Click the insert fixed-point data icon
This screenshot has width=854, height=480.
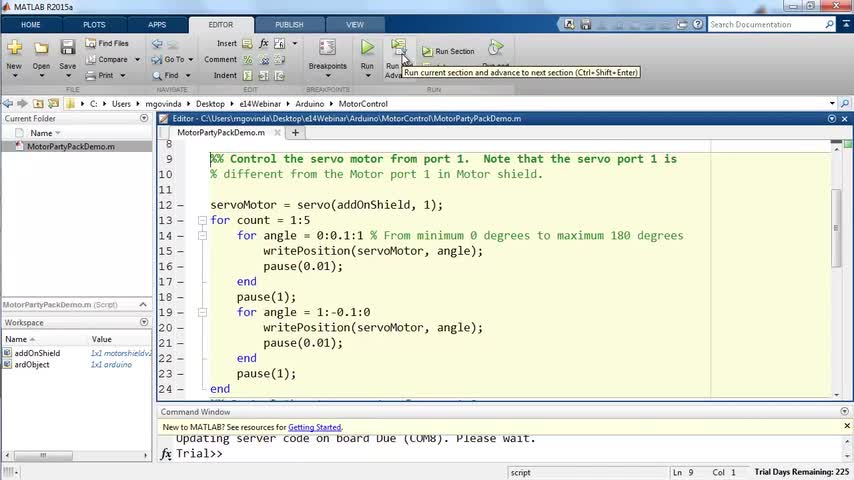[x=279, y=43]
